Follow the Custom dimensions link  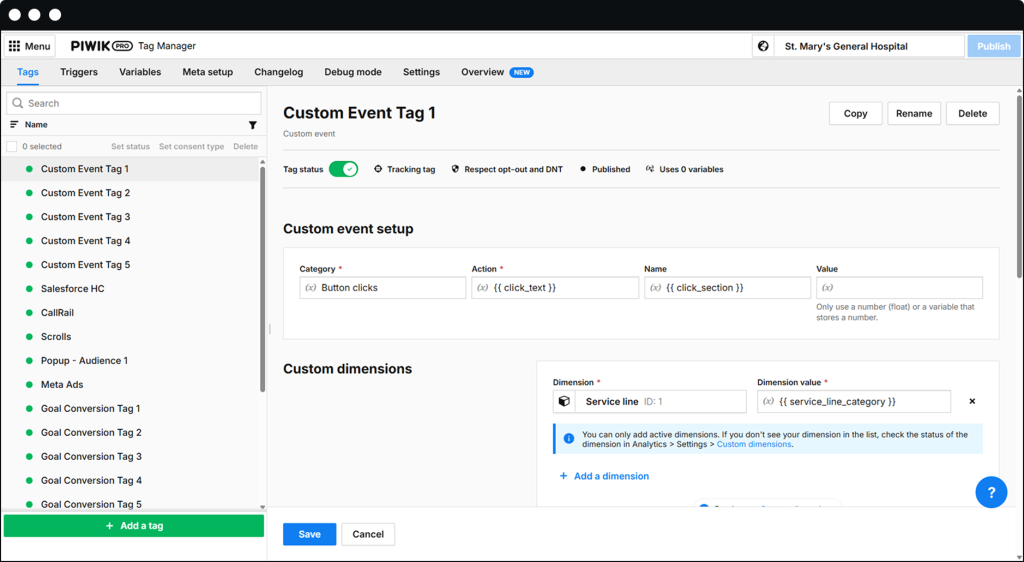753,444
